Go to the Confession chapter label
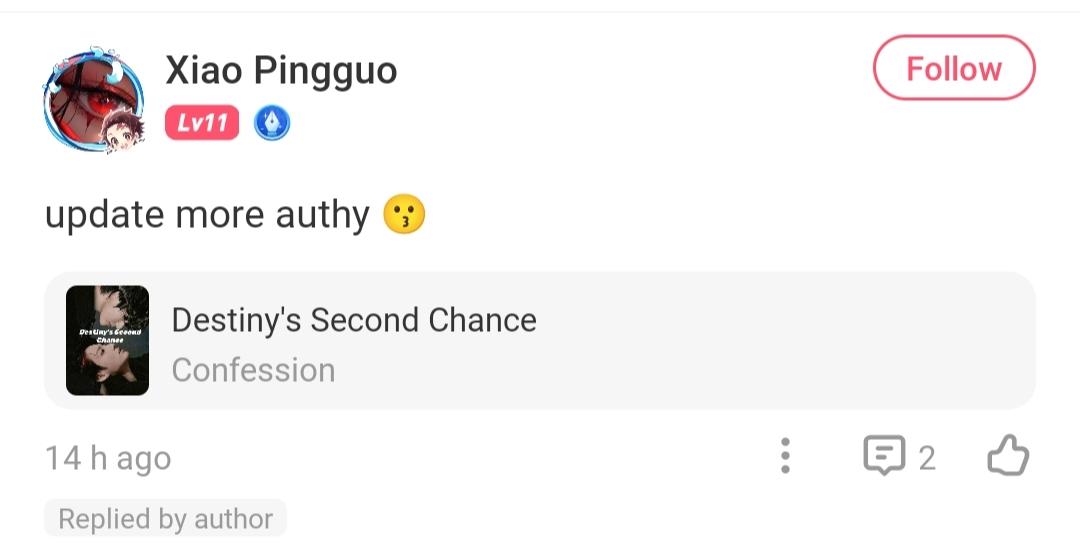Viewport: 1080px width, 552px height. [x=253, y=370]
